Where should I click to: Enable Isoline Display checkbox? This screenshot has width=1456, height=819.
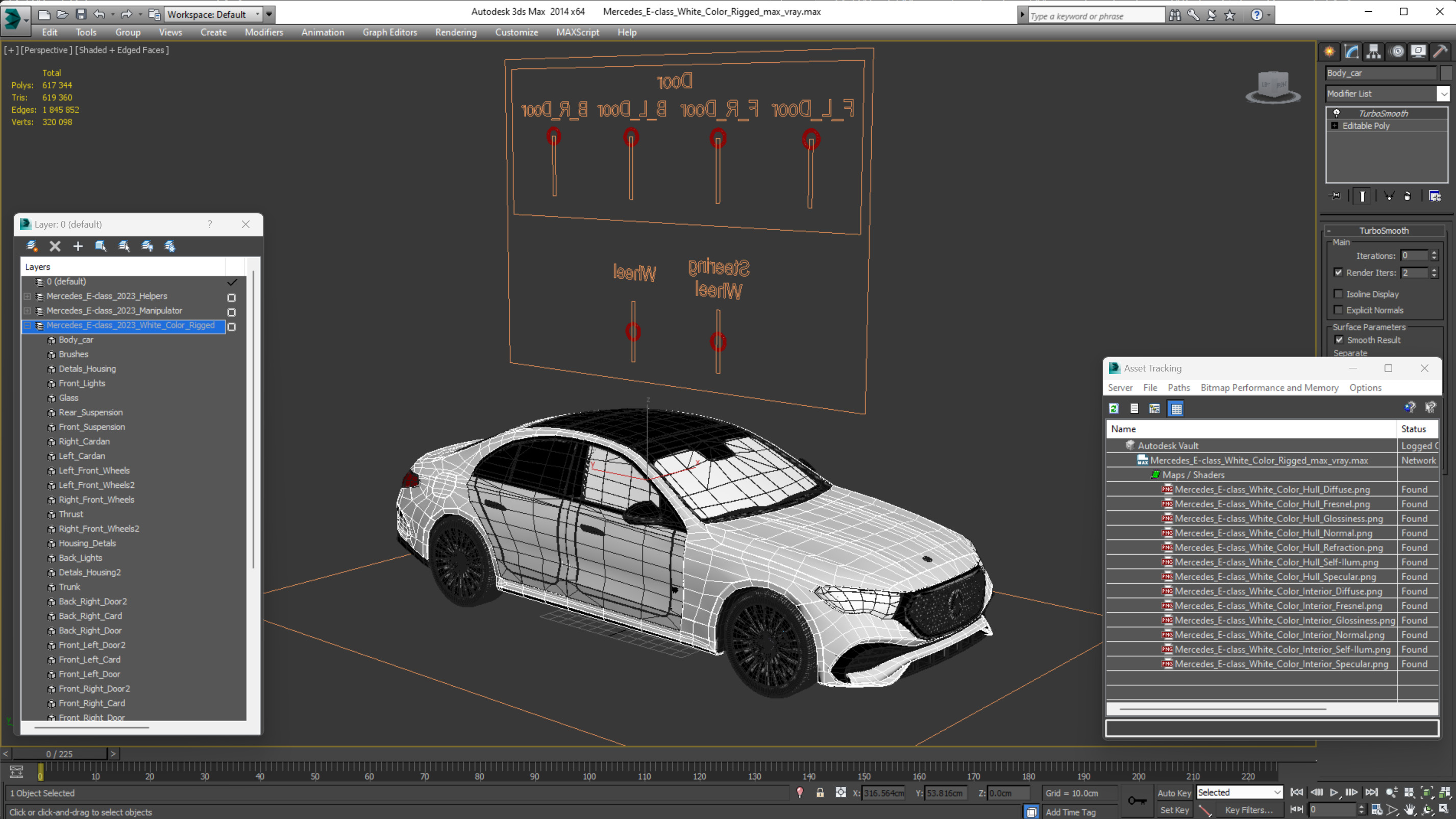coord(1339,294)
